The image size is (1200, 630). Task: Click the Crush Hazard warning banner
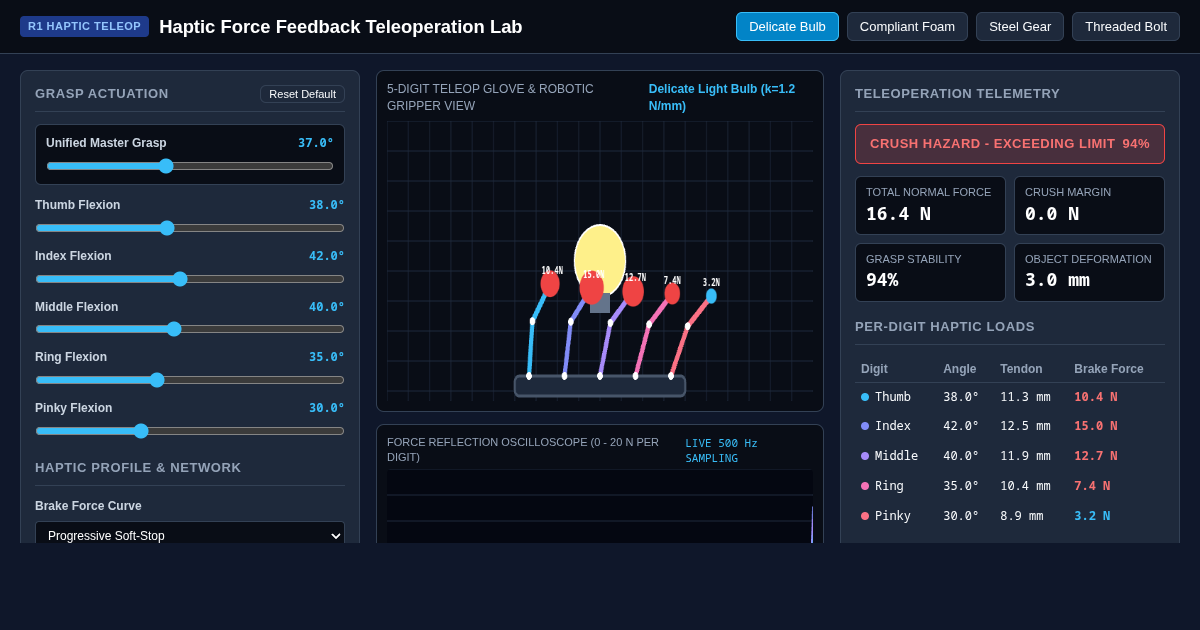point(1010,144)
